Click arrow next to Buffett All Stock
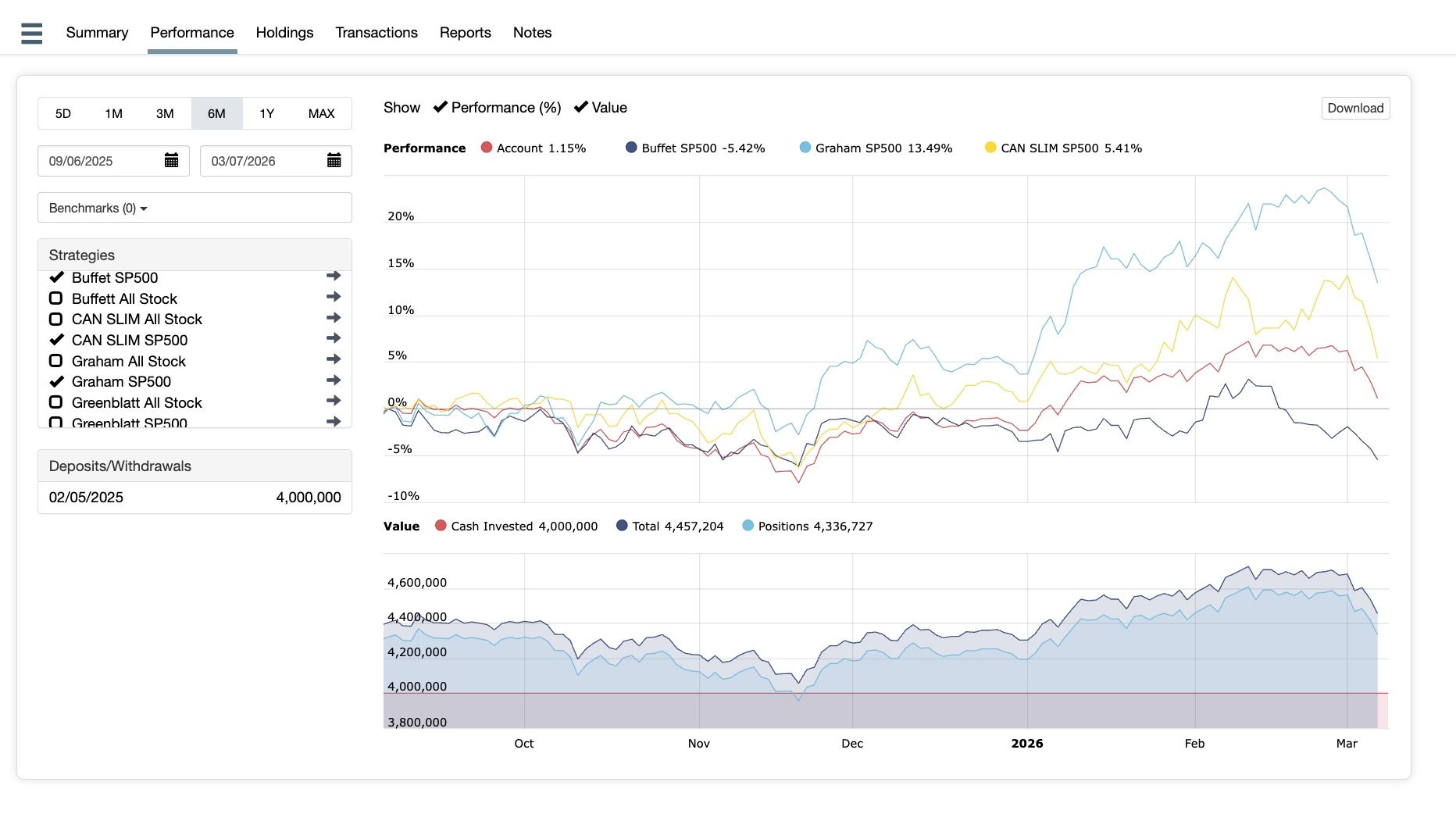The height and width of the screenshot is (814, 1456). point(334,298)
